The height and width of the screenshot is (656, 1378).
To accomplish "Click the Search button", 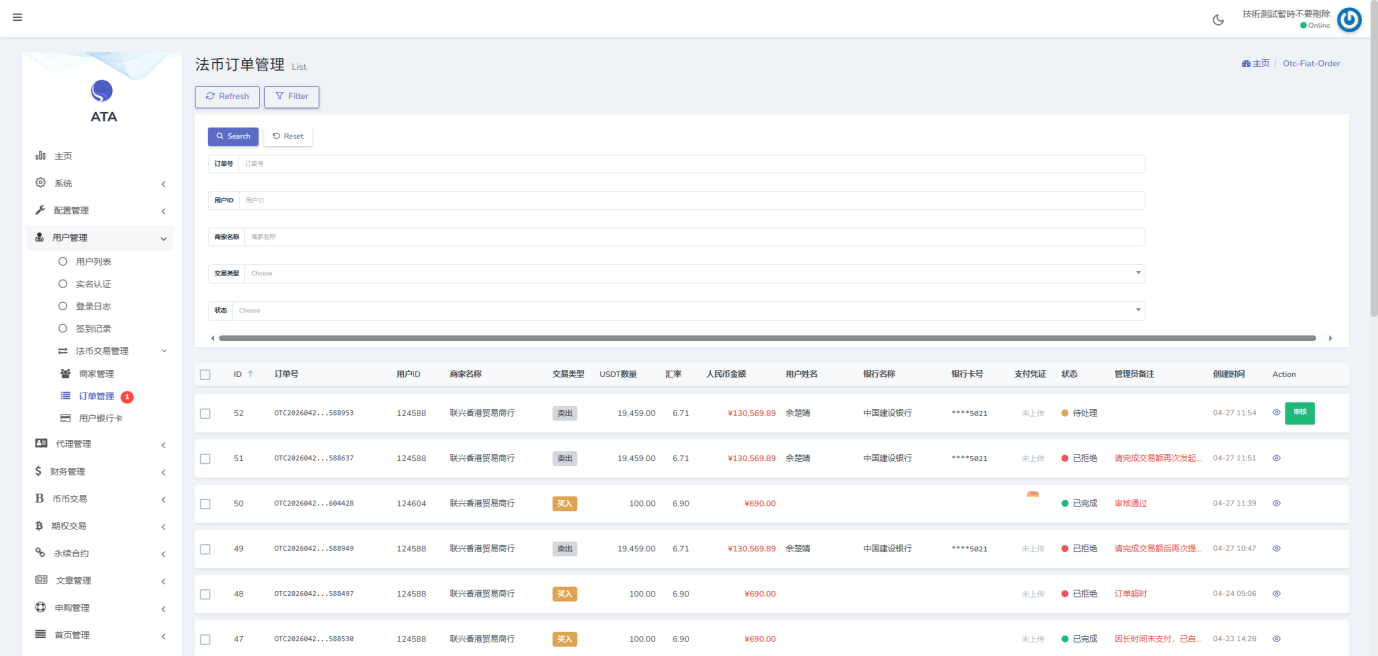I will (232, 136).
